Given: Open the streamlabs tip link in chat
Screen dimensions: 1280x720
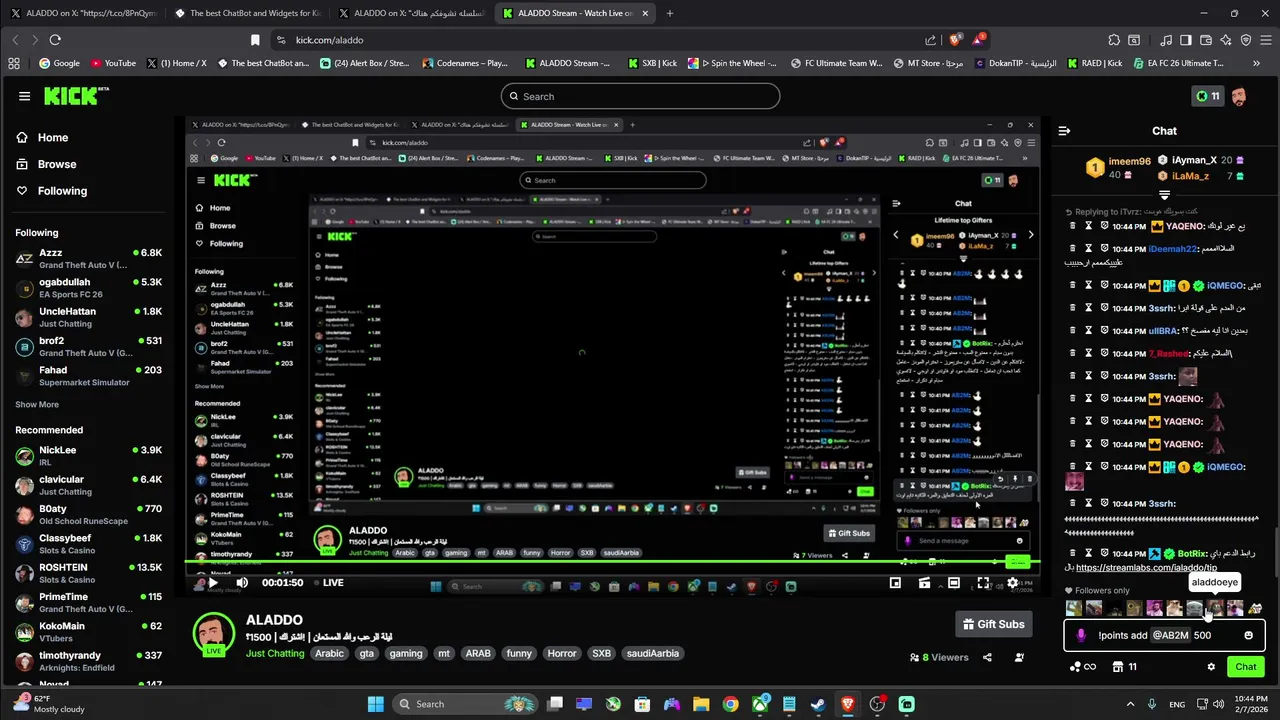Looking at the screenshot, I should (x=1146, y=568).
